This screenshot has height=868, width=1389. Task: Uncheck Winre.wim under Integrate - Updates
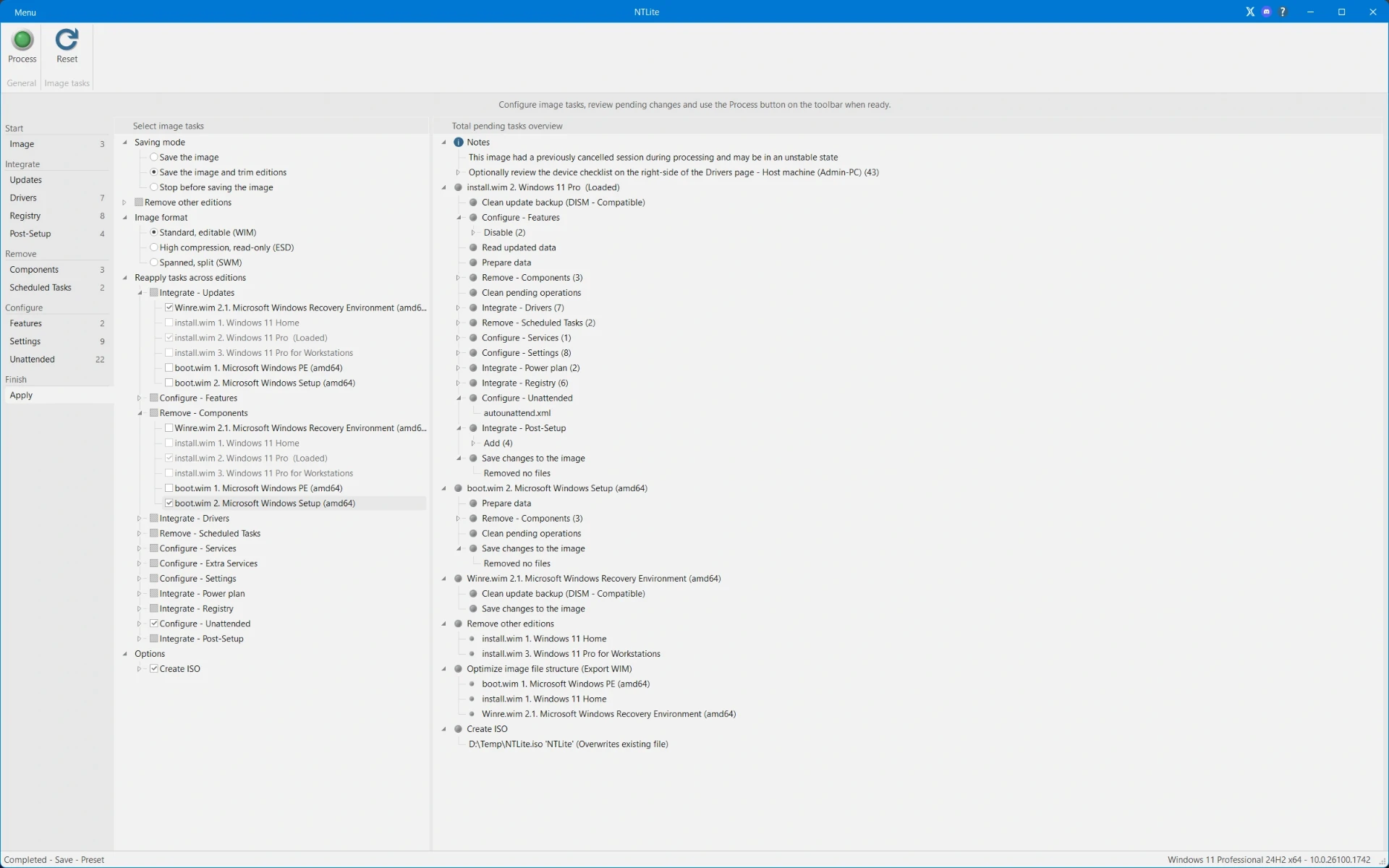[169, 307]
